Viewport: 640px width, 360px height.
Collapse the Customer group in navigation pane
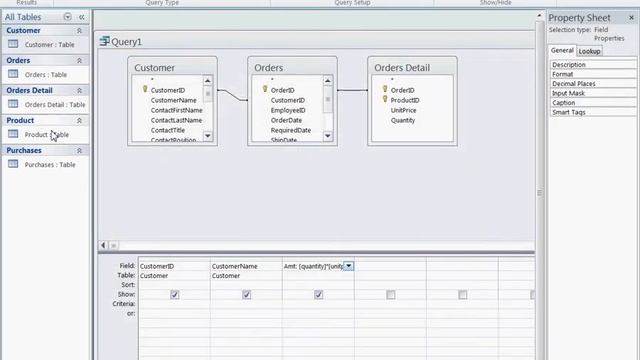(x=79, y=31)
